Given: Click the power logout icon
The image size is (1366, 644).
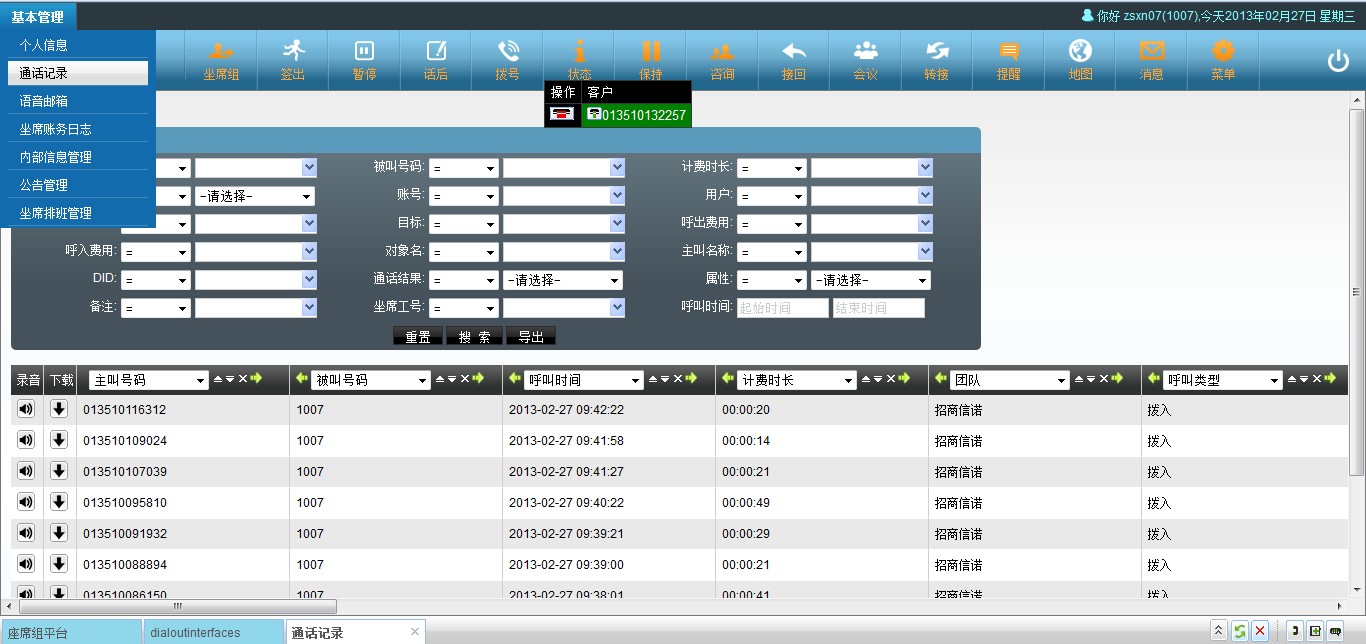Looking at the screenshot, I should click(x=1338, y=61).
